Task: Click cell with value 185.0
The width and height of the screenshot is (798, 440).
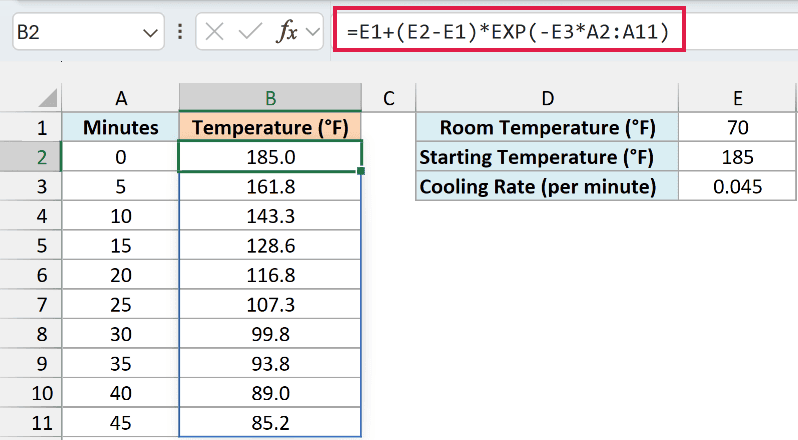Action: 270,157
